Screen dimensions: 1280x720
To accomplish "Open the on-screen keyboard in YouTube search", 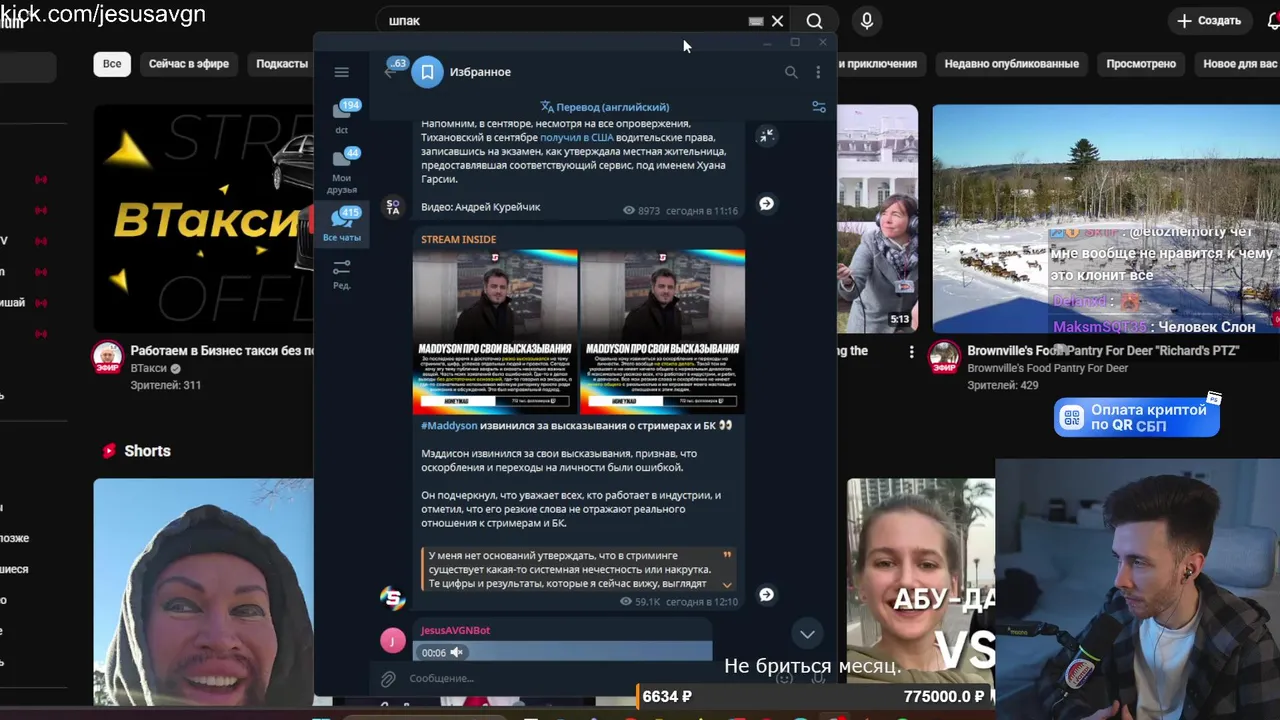I will click(x=756, y=21).
